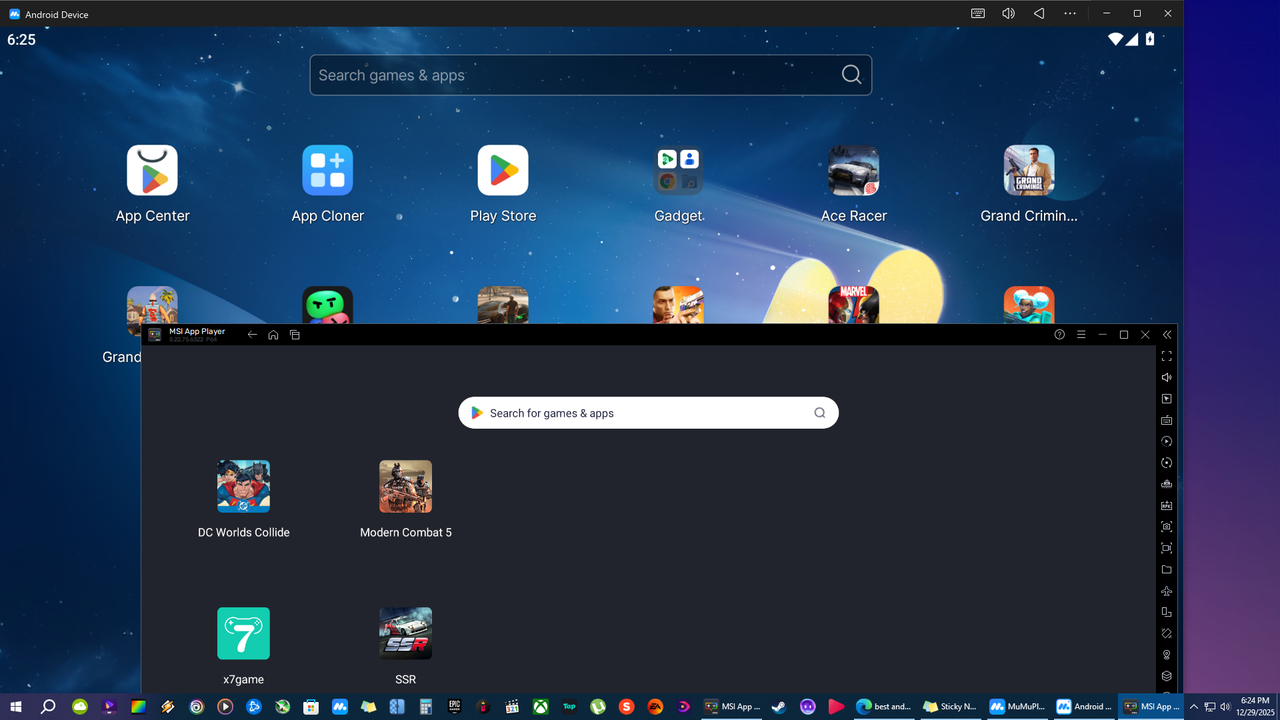The image size is (1280, 720).
Task: Rotate screen using MSI sidebar icon
Action: [x=1167, y=612]
